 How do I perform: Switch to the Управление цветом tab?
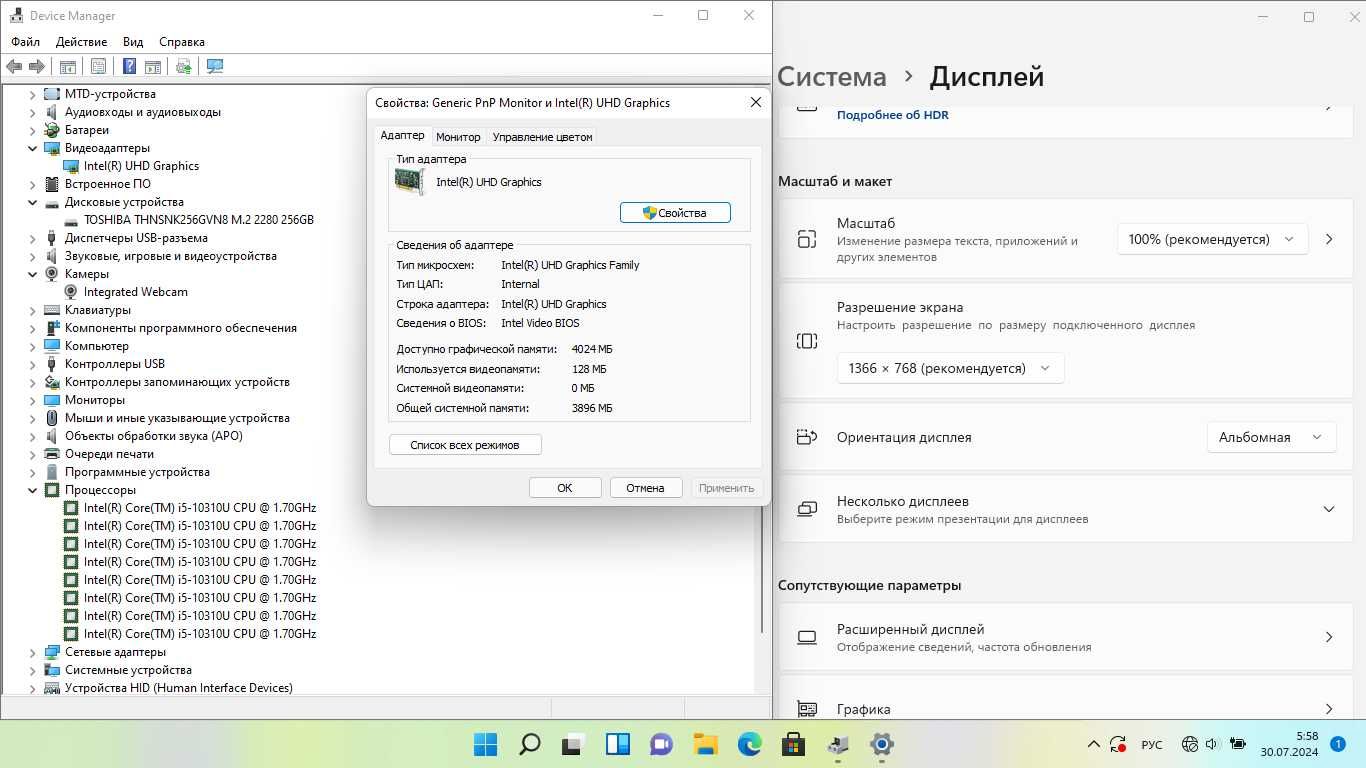tap(543, 137)
